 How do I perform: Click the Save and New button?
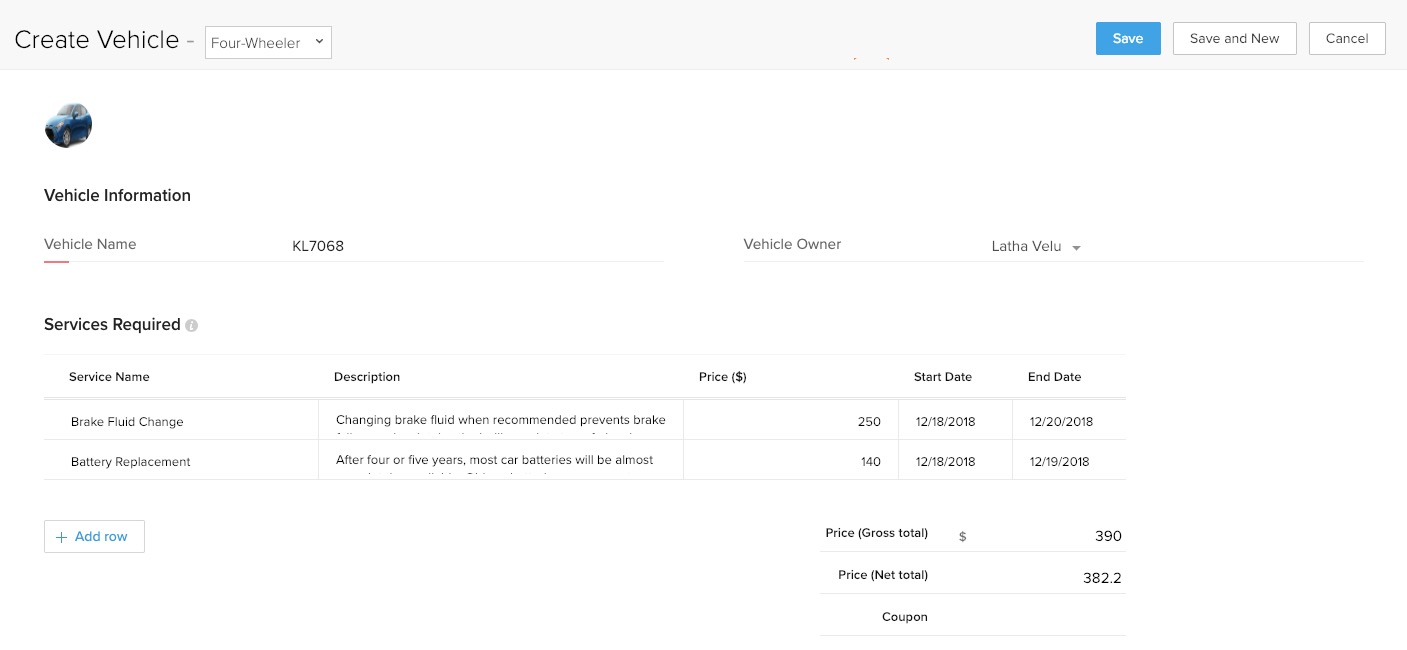[1234, 39]
